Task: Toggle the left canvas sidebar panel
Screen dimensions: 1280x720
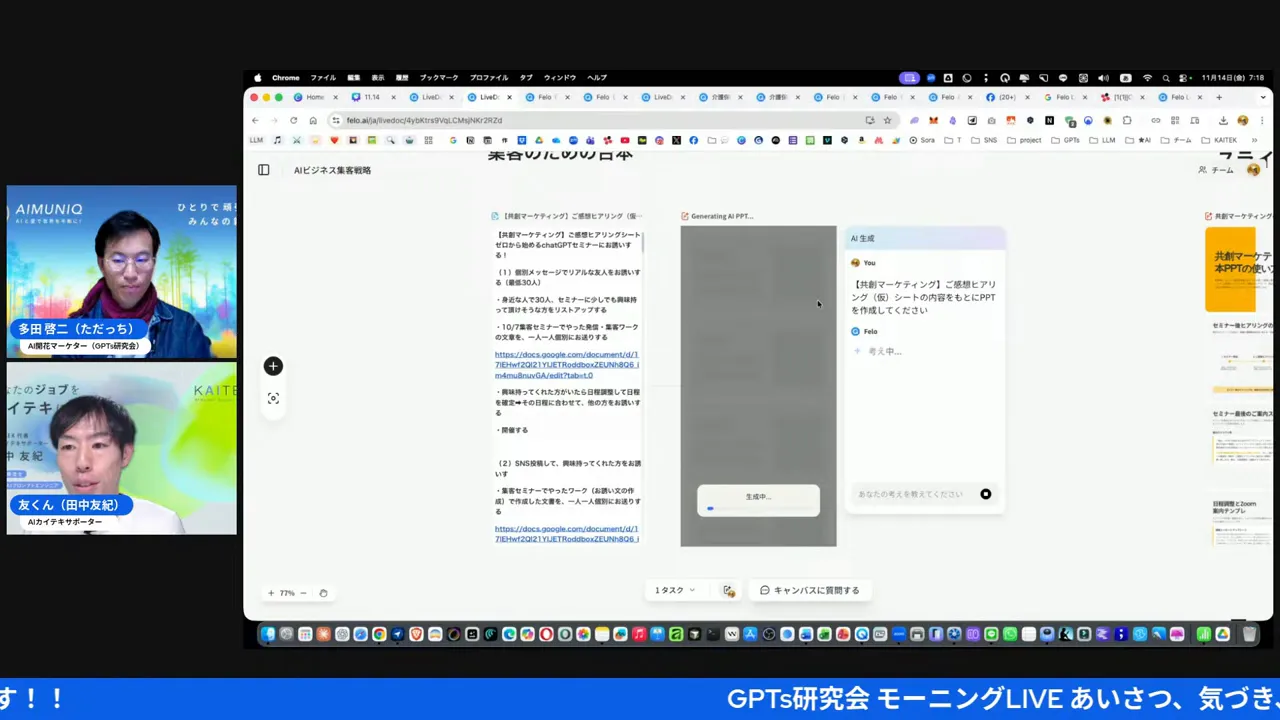Action: 263,170
